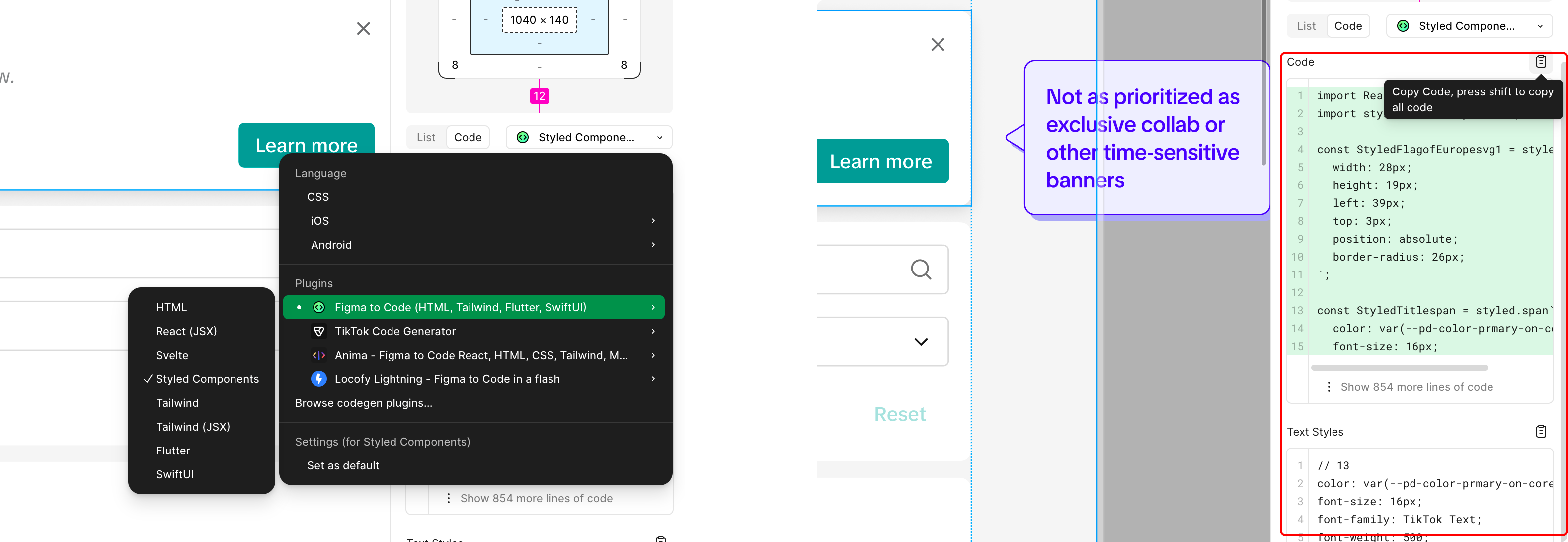Viewport: 1568px width, 542px height.
Task: Select checked Styled Components option
Action: (x=202, y=379)
